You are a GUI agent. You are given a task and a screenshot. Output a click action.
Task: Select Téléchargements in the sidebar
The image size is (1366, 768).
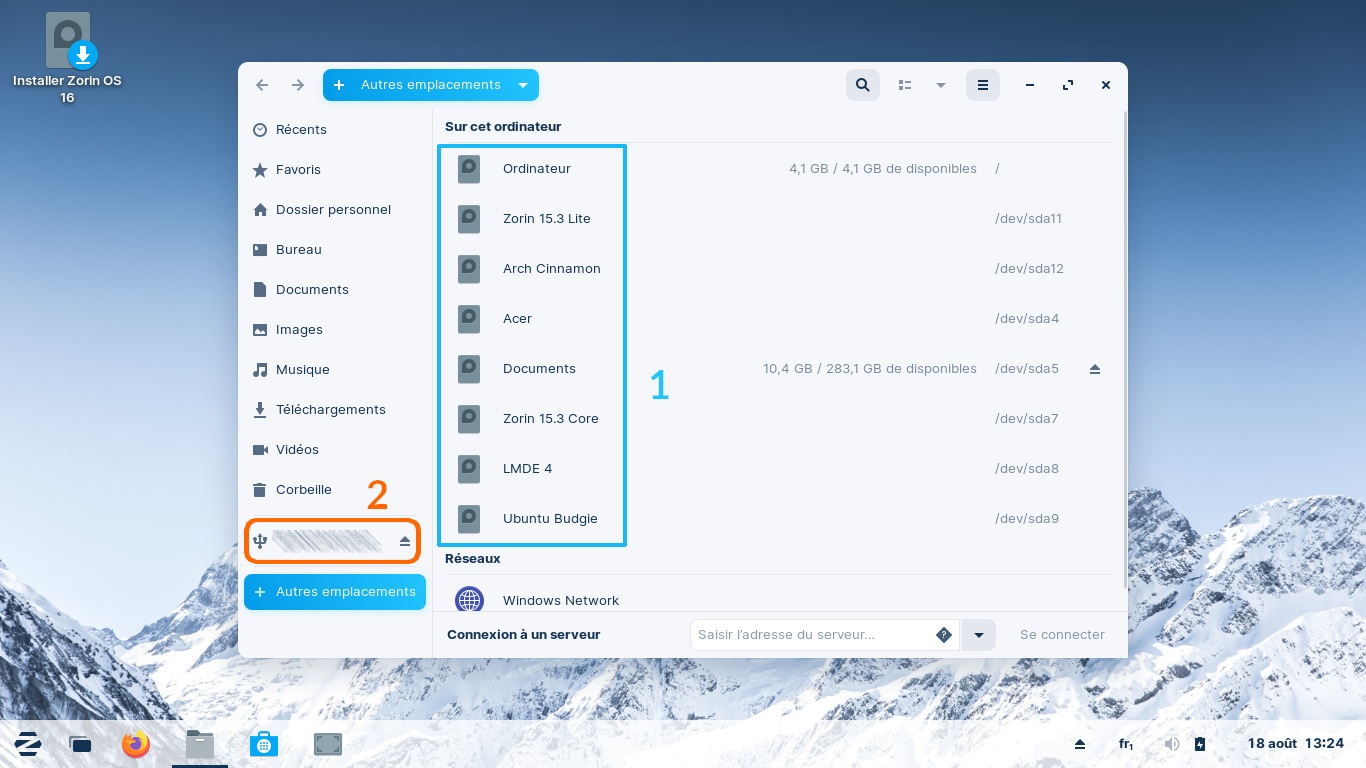click(x=330, y=410)
